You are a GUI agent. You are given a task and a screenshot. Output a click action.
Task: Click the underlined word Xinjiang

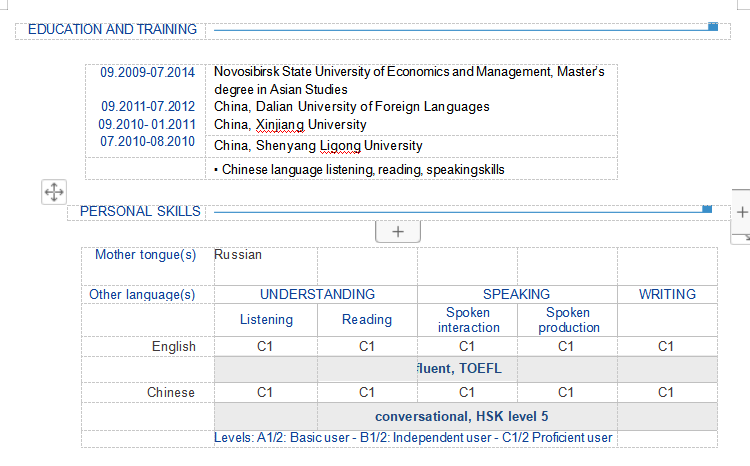(x=279, y=125)
